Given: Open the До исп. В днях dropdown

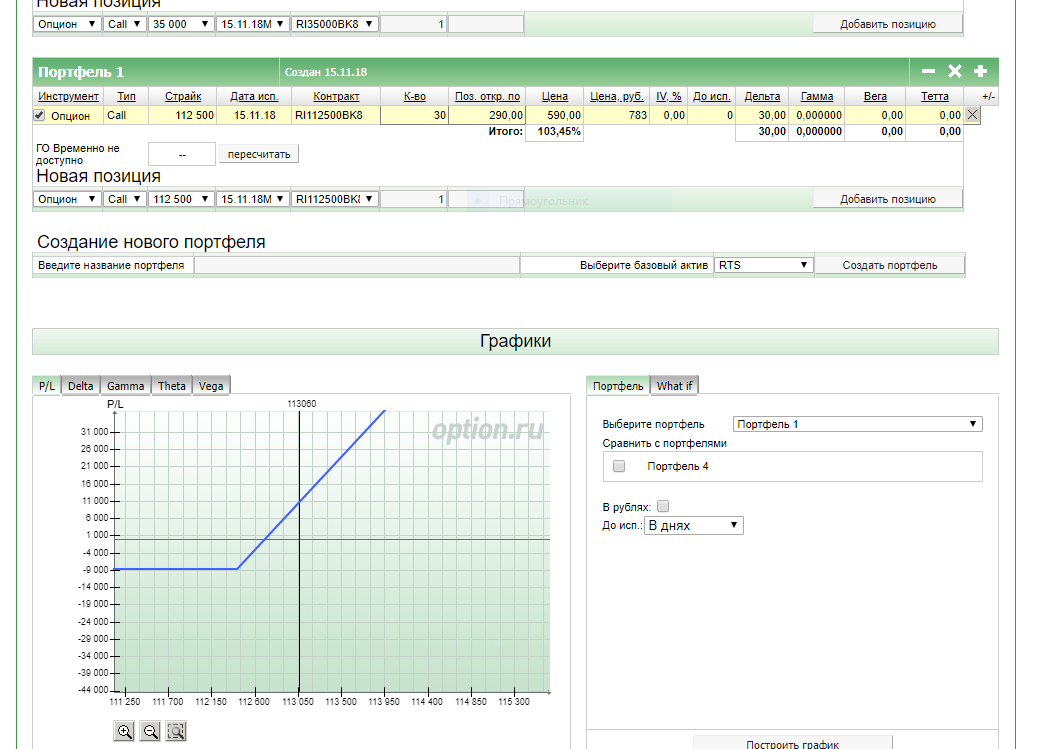Looking at the screenshot, I should tap(694, 525).
